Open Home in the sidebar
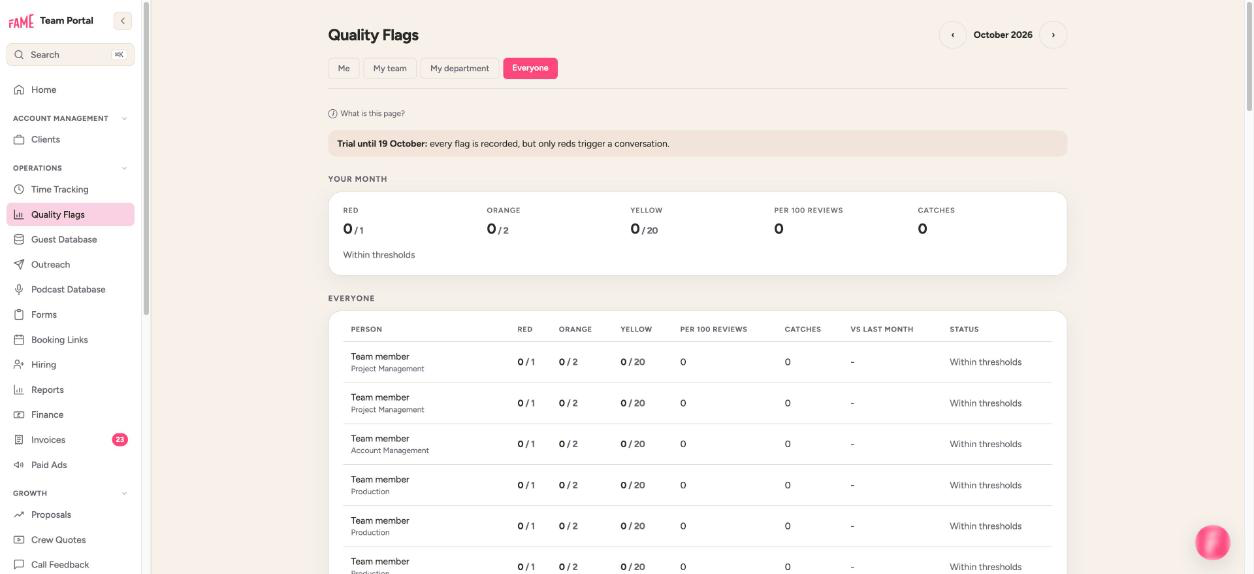This screenshot has width=1254, height=574. coord(70,90)
